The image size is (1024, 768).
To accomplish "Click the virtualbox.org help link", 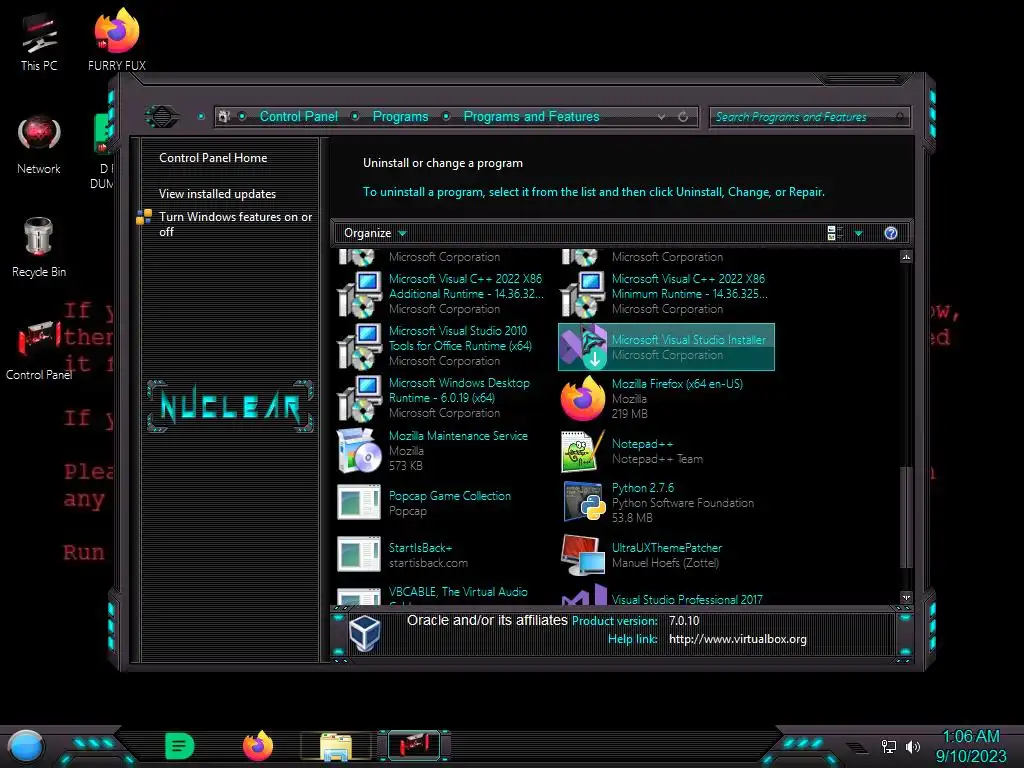I will pyautogui.click(x=737, y=639).
